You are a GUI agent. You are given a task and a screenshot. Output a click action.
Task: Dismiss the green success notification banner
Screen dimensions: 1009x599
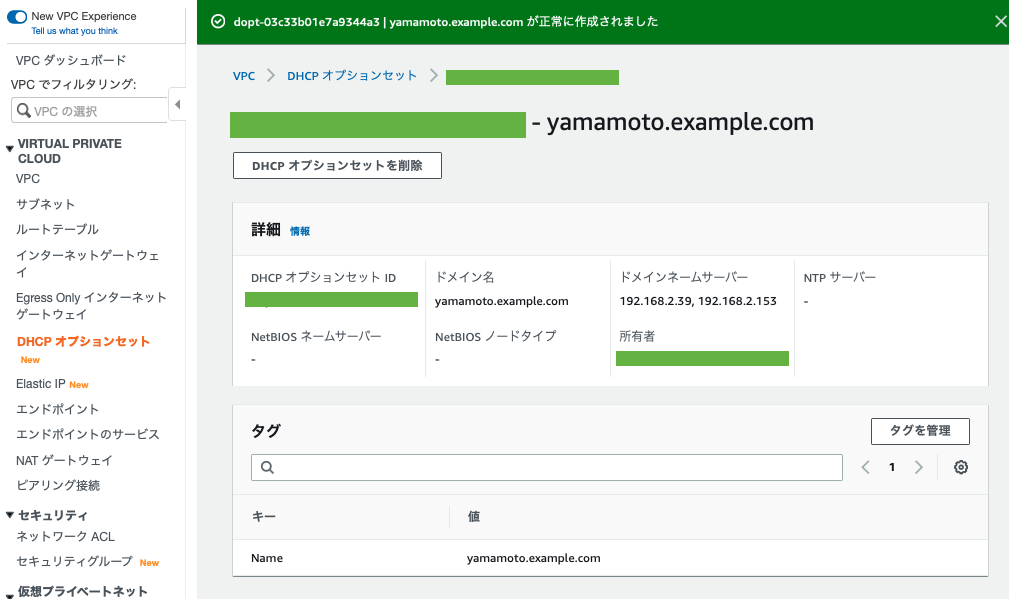tap(1001, 21)
